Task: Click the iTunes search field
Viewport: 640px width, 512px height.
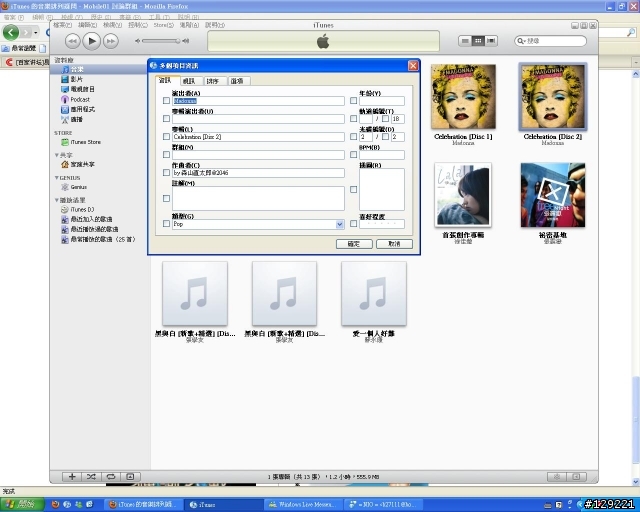Action: pos(550,41)
